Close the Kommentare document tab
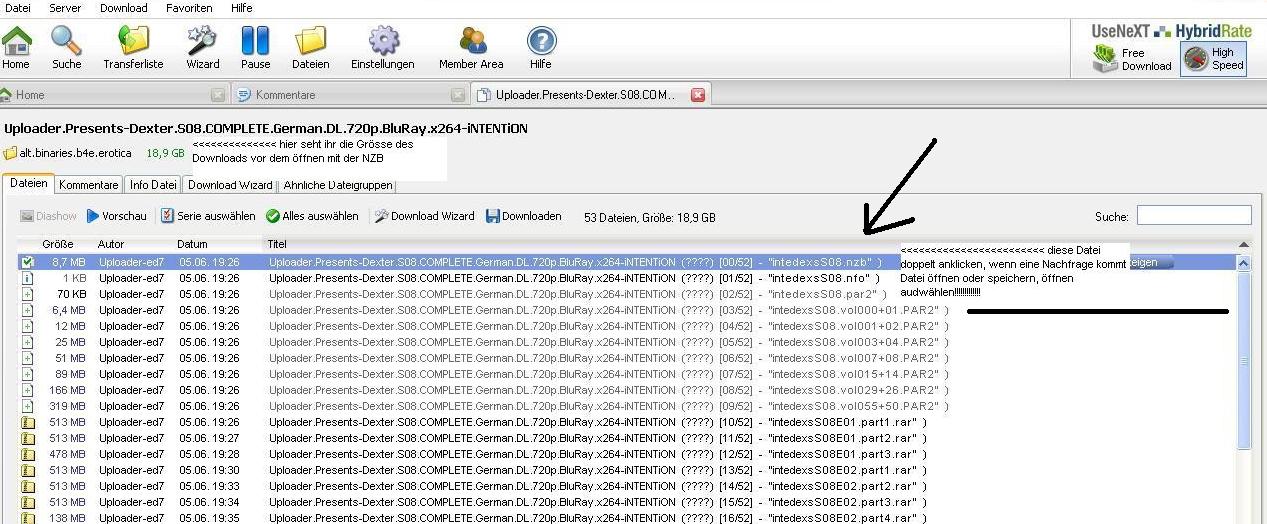Screen dimensions: 1267x524 458,95
